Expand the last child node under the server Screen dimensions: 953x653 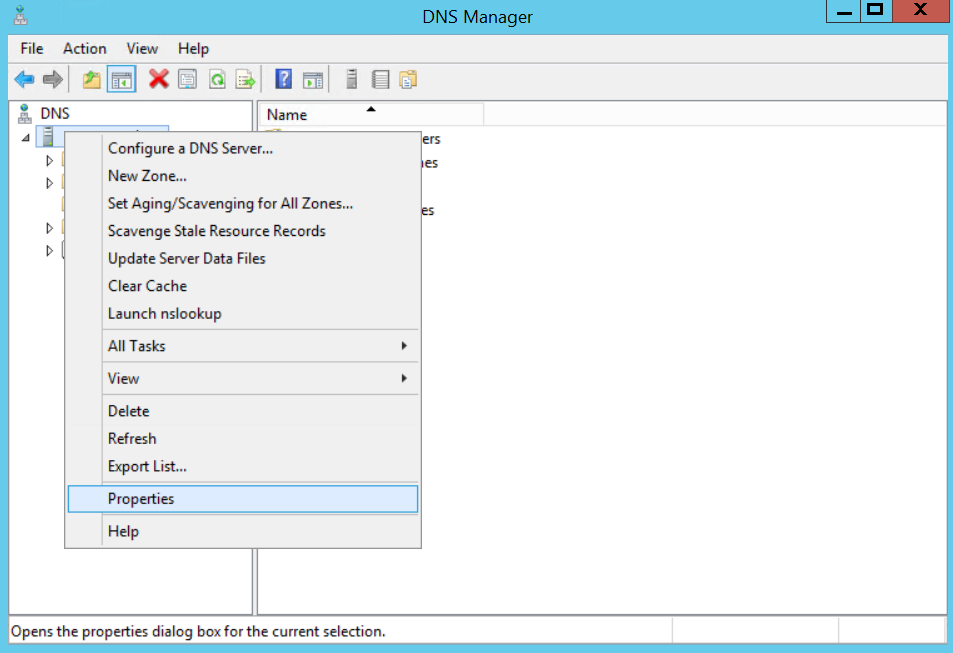click(50, 250)
